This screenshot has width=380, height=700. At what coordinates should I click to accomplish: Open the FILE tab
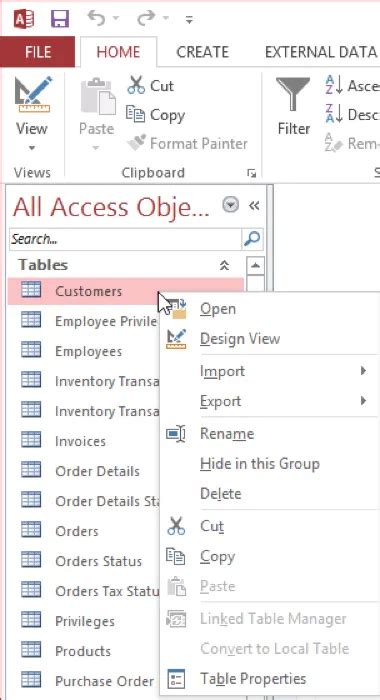point(38,52)
